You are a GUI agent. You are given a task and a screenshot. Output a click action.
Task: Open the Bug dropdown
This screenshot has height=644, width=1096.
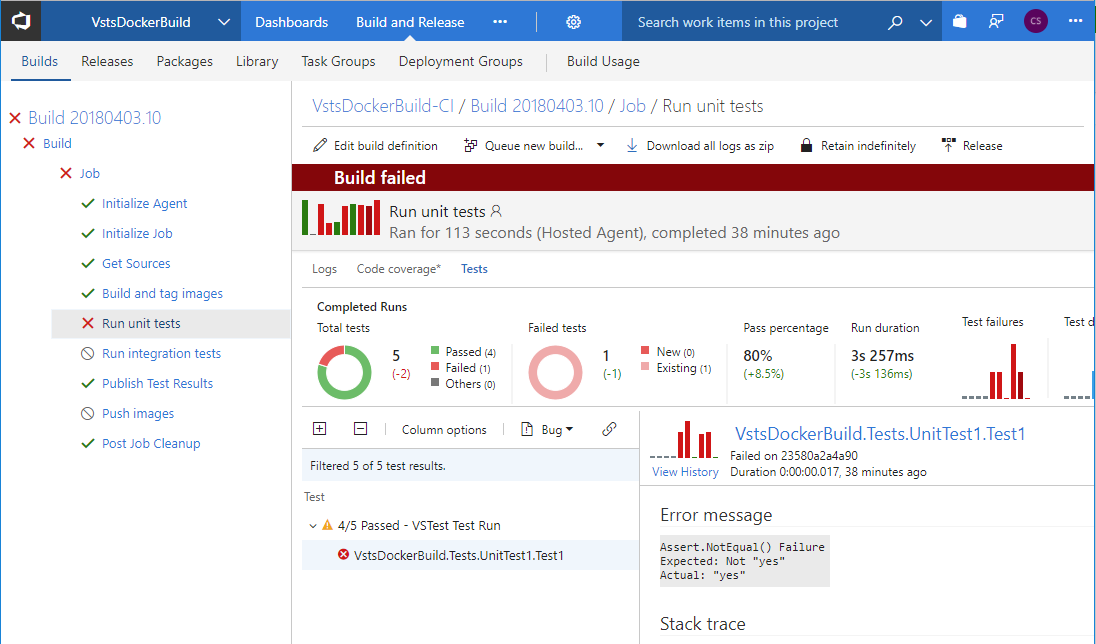[547, 430]
